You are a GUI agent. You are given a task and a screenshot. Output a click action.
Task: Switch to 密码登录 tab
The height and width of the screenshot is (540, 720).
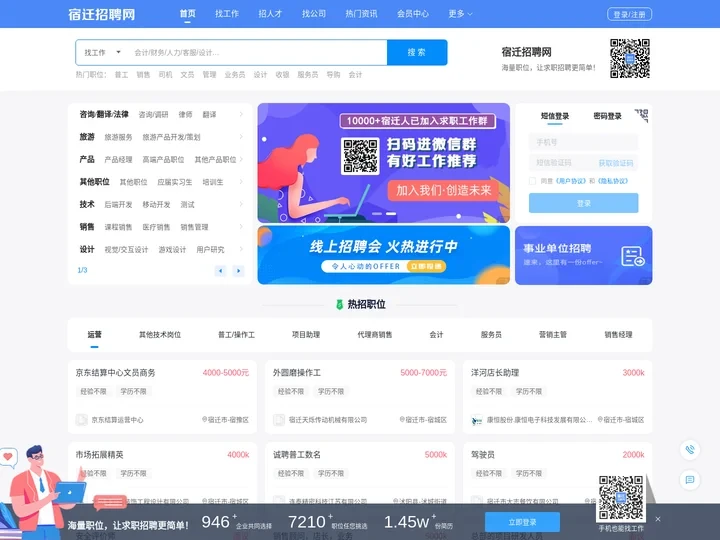coord(607,116)
